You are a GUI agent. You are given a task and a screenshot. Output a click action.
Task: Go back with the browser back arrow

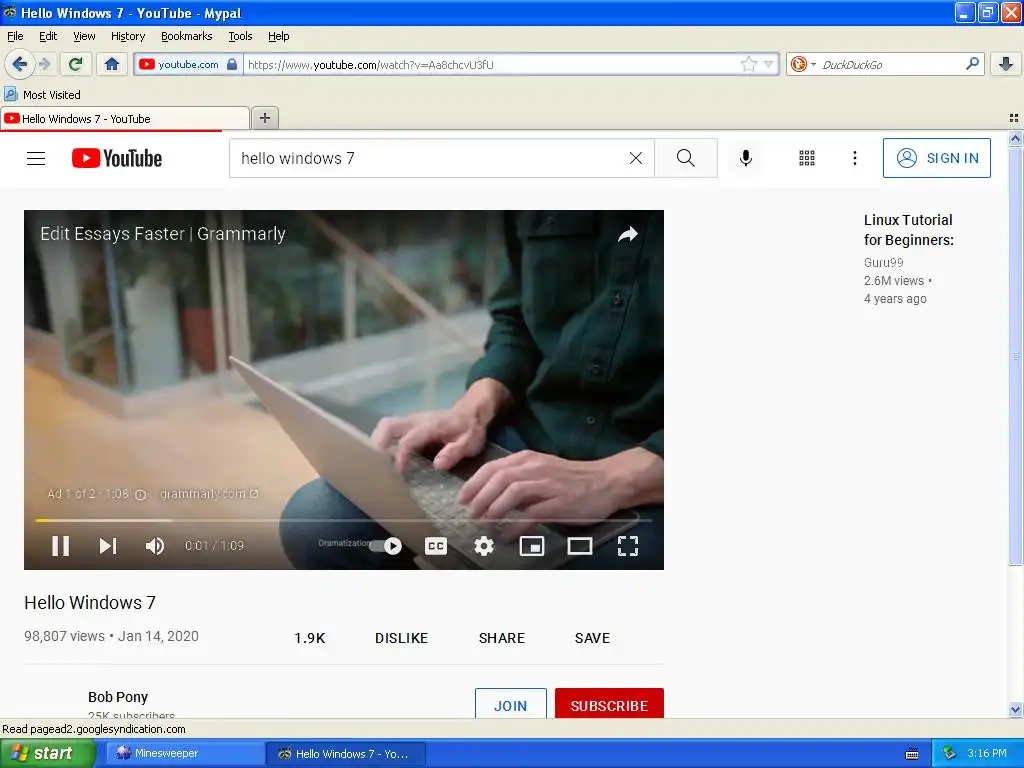(19, 64)
